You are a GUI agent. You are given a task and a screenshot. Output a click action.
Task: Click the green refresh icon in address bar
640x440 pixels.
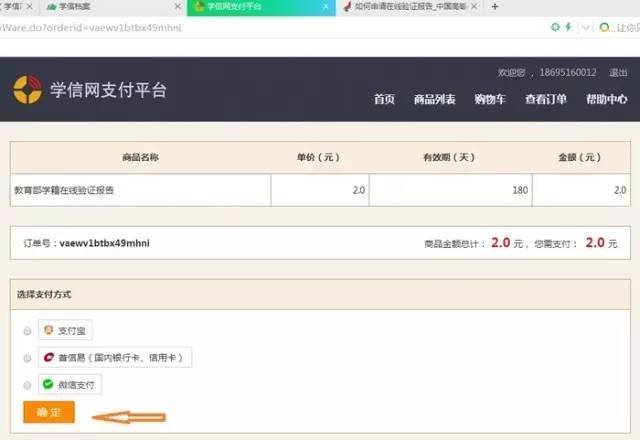click(x=555, y=27)
